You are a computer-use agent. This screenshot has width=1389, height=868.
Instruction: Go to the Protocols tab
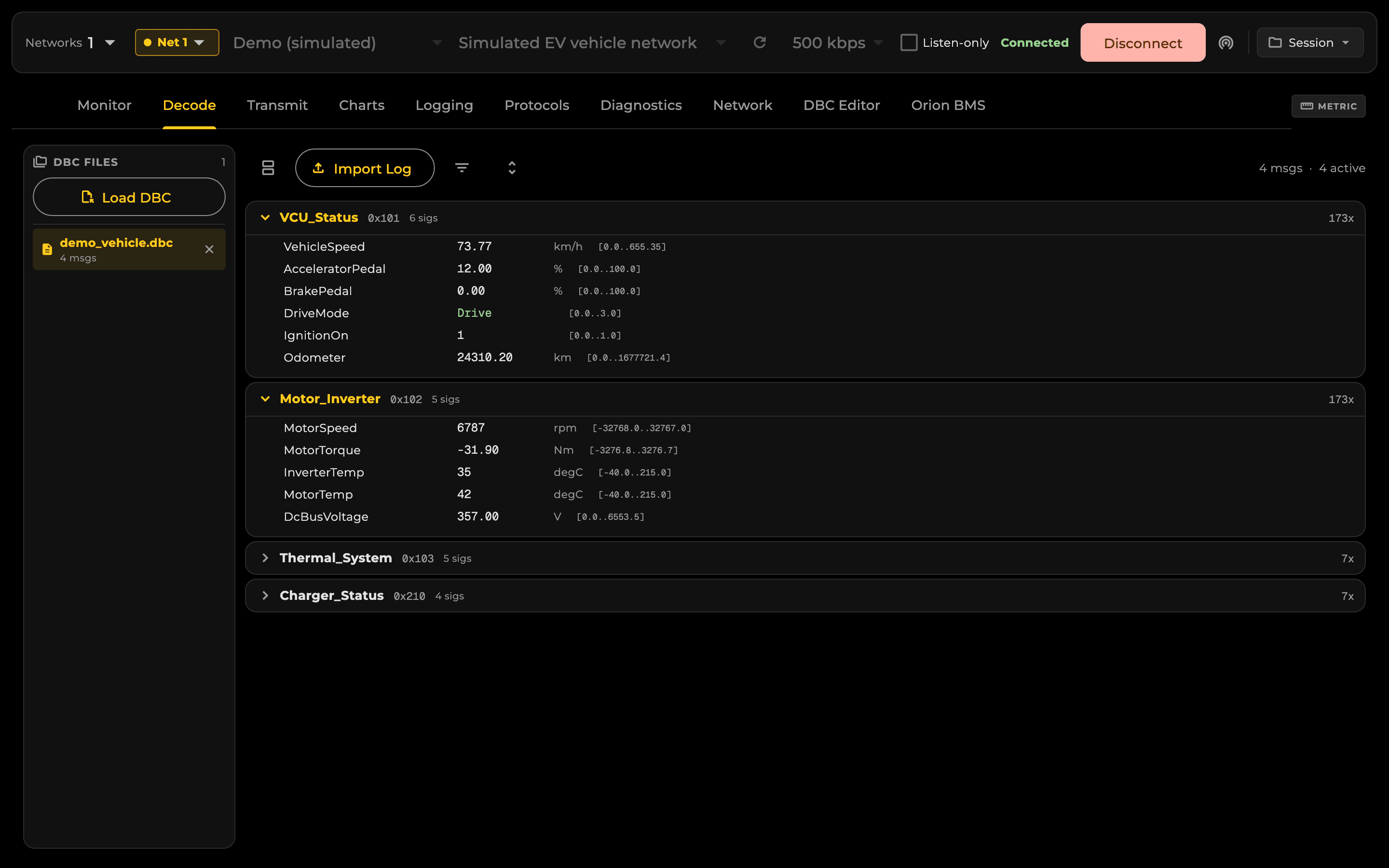537,105
